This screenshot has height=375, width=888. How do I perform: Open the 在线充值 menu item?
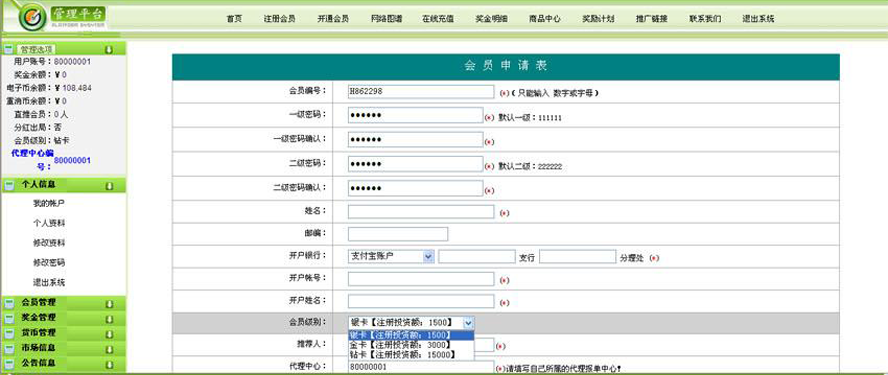(438, 19)
